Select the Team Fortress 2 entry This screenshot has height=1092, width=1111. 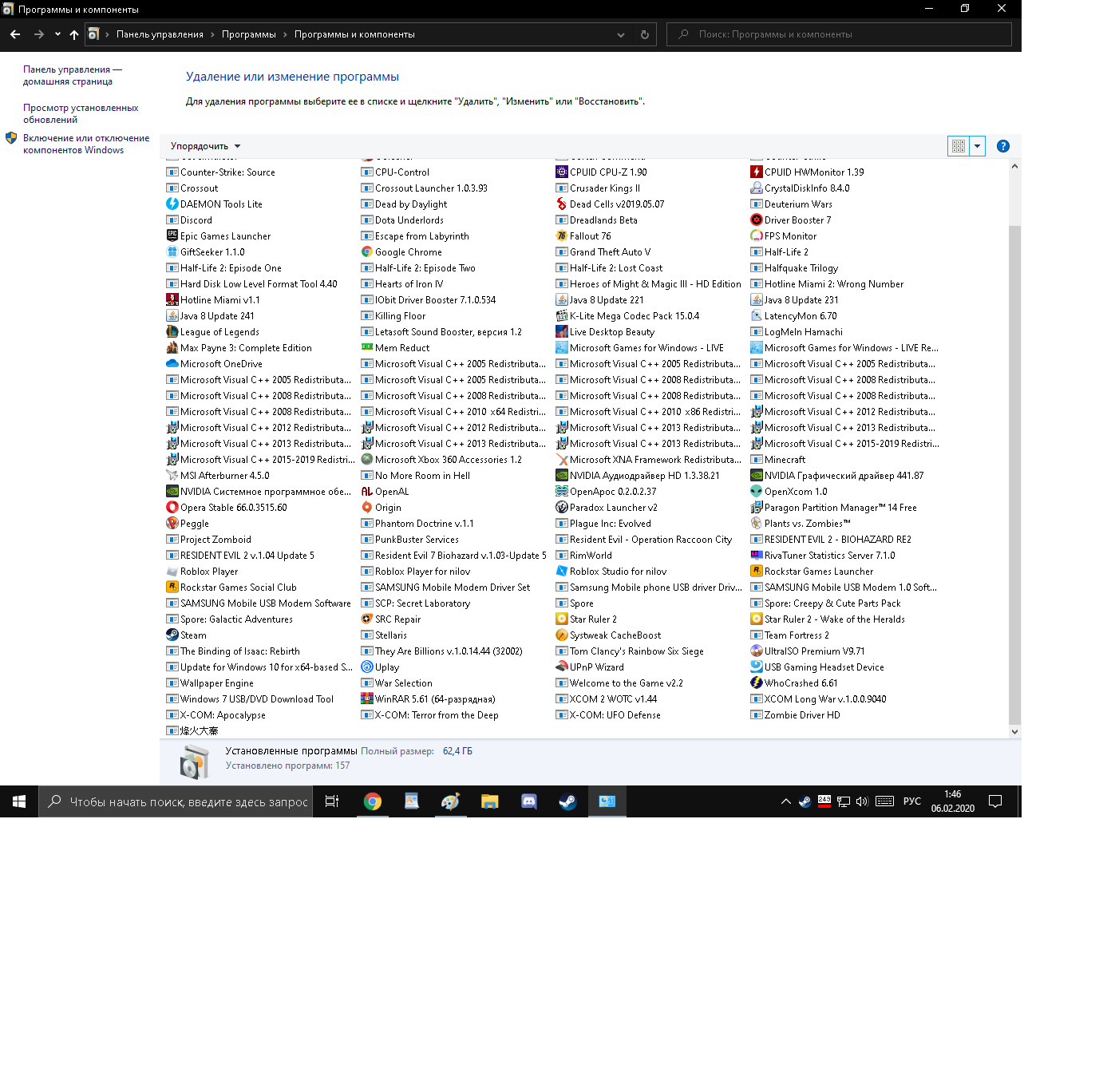pos(790,635)
